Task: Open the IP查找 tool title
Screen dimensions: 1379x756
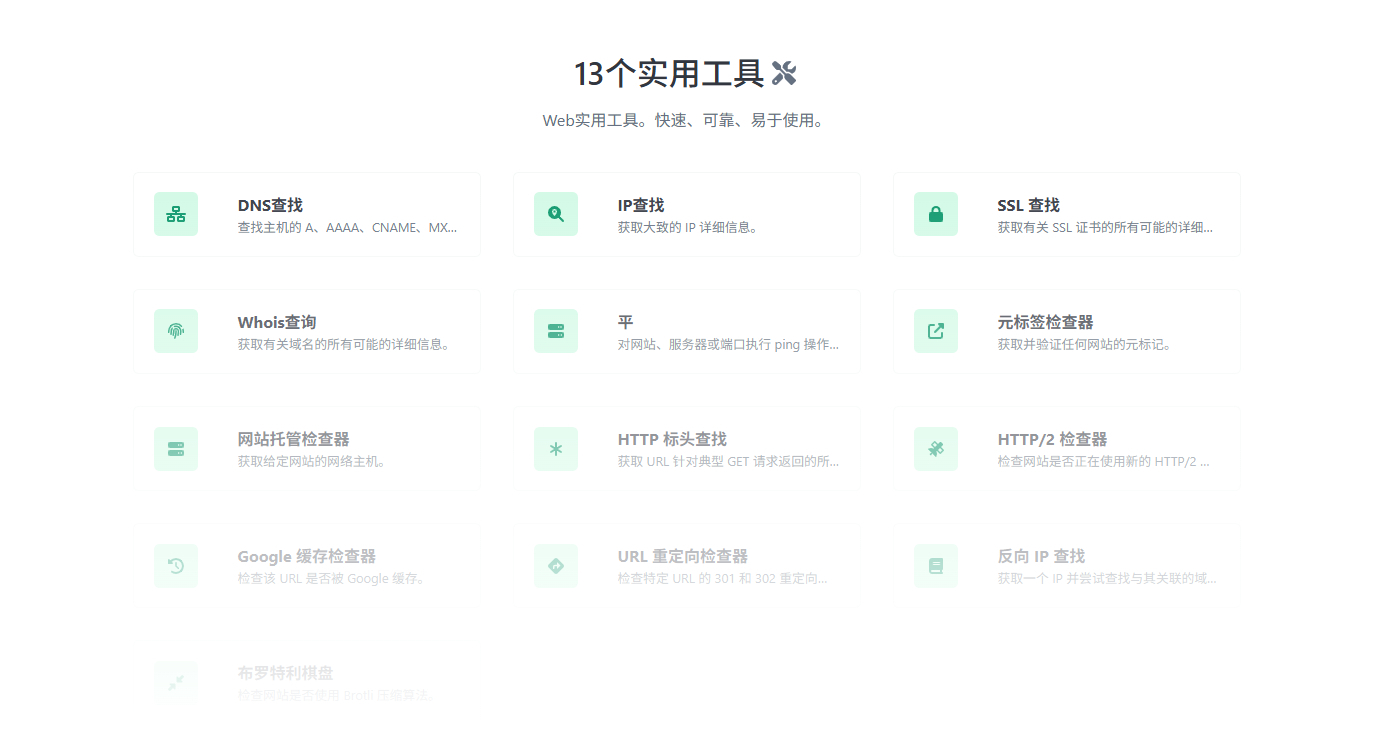Action: [641, 205]
